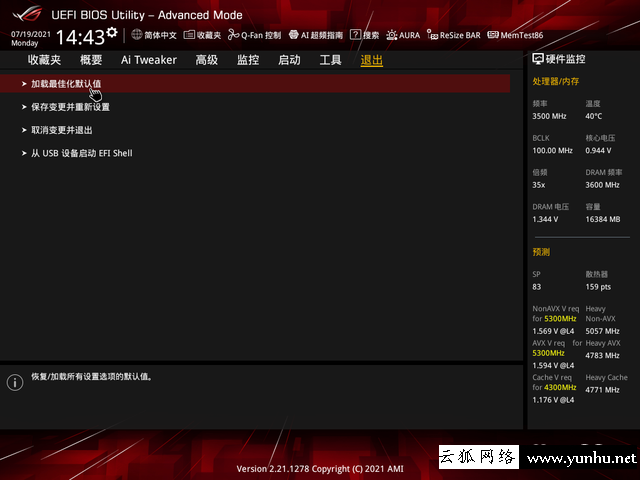Click the 1.569 V @L4 value
This screenshot has width=640, height=480.
tap(553, 331)
